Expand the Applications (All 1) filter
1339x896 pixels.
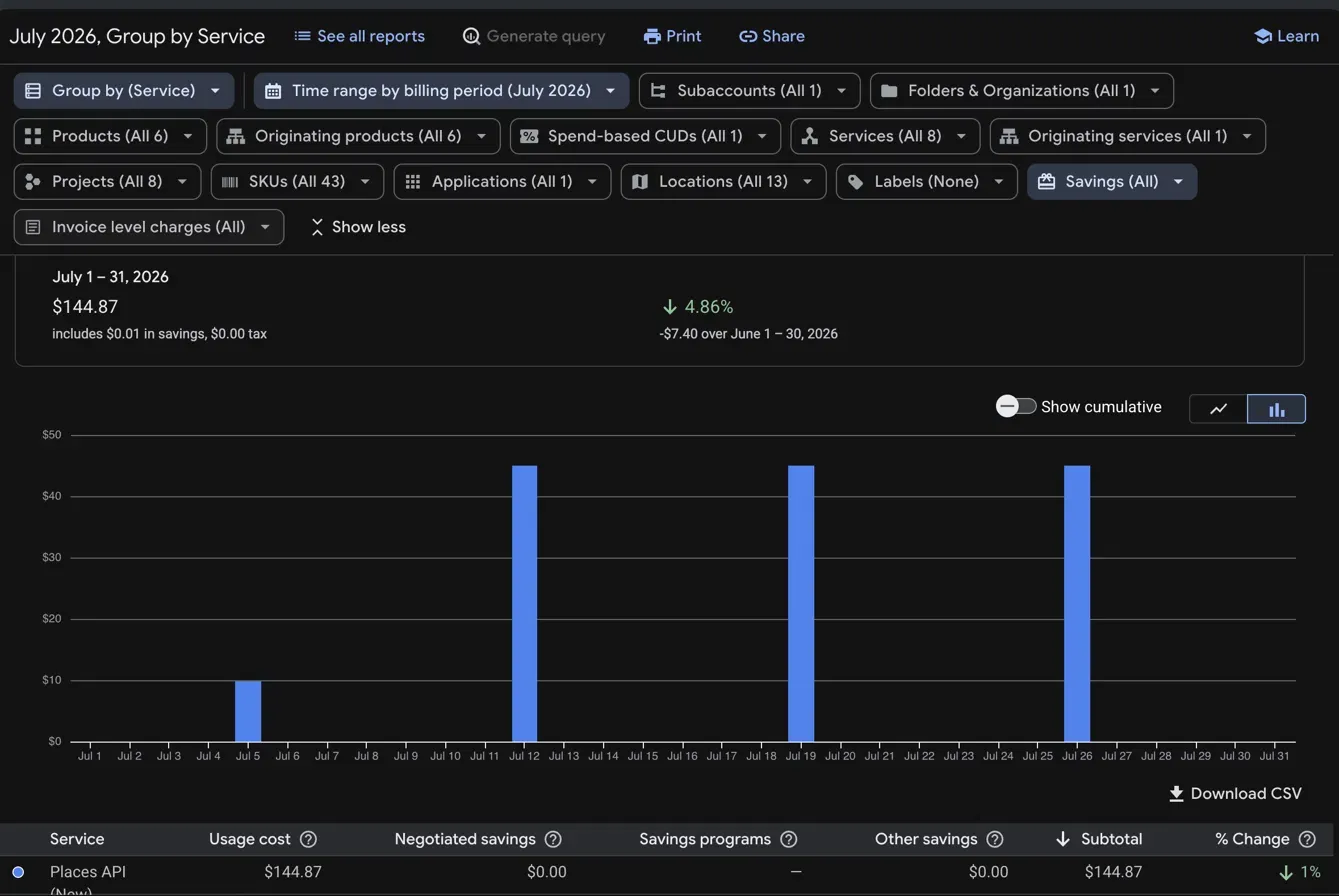[x=502, y=182]
